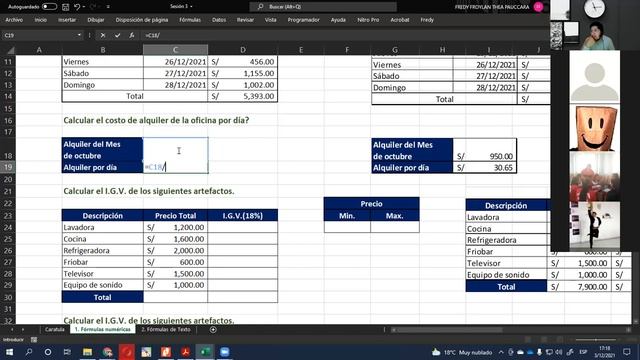The height and width of the screenshot is (360, 640).
Task: Open File Explorer from the taskbar
Action: (87, 352)
